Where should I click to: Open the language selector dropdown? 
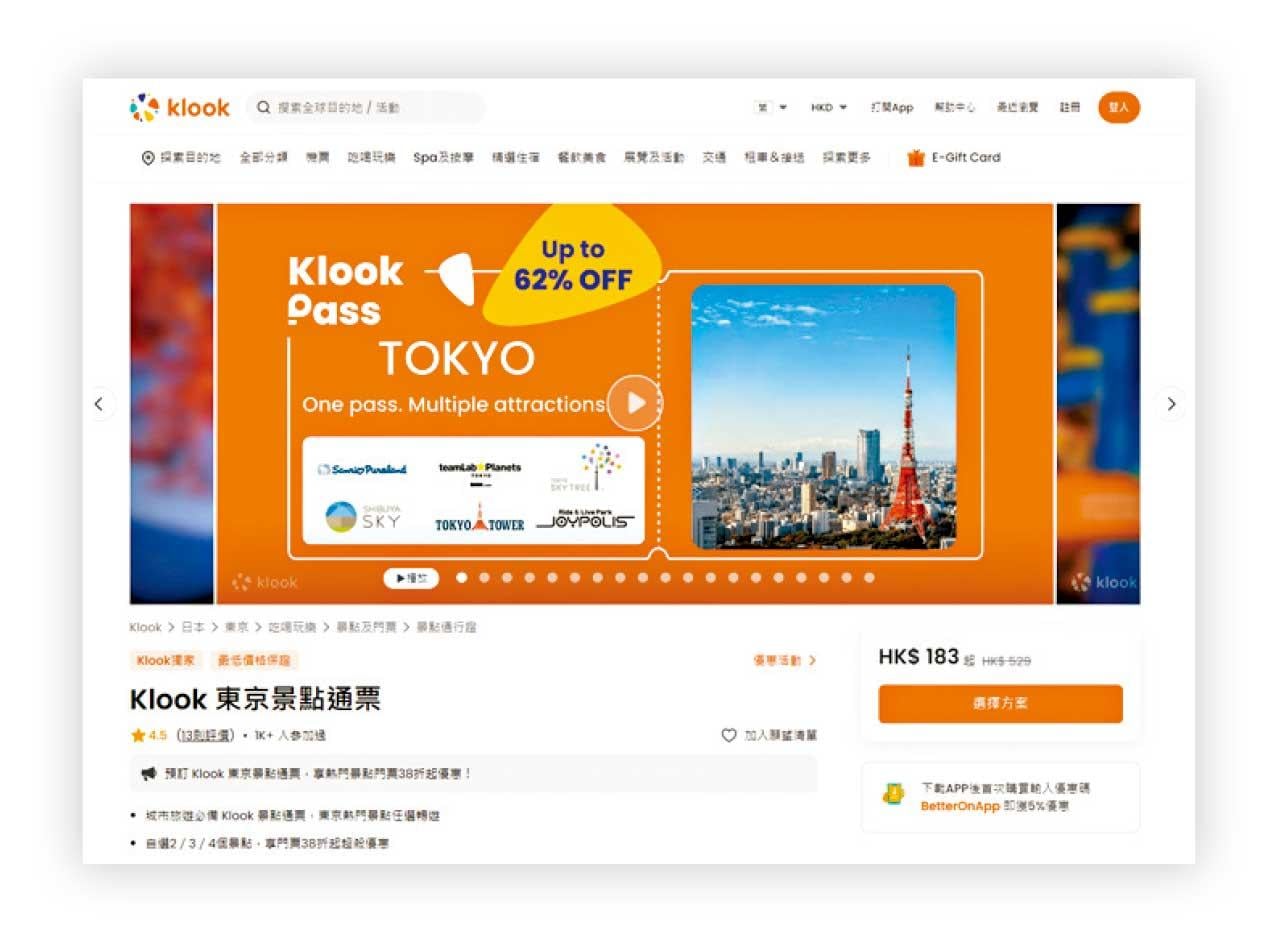click(x=771, y=107)
